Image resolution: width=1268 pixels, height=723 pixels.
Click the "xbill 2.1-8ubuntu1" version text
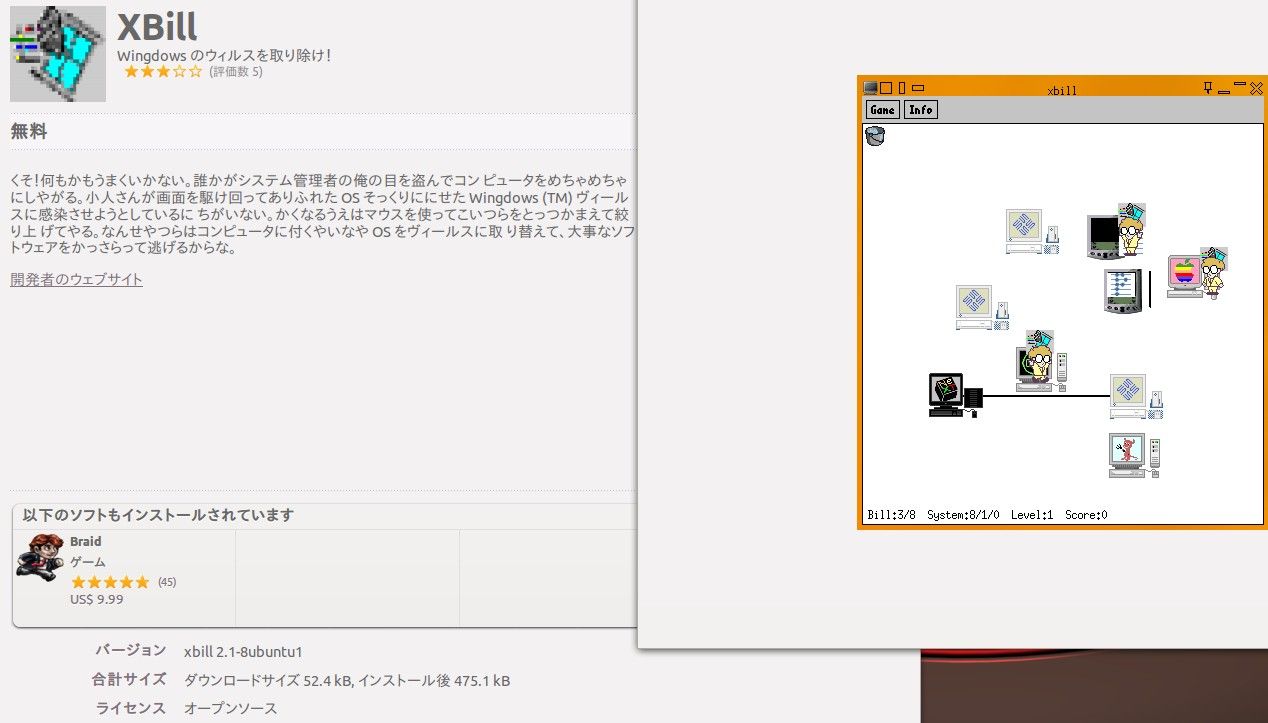coord(243,652)
